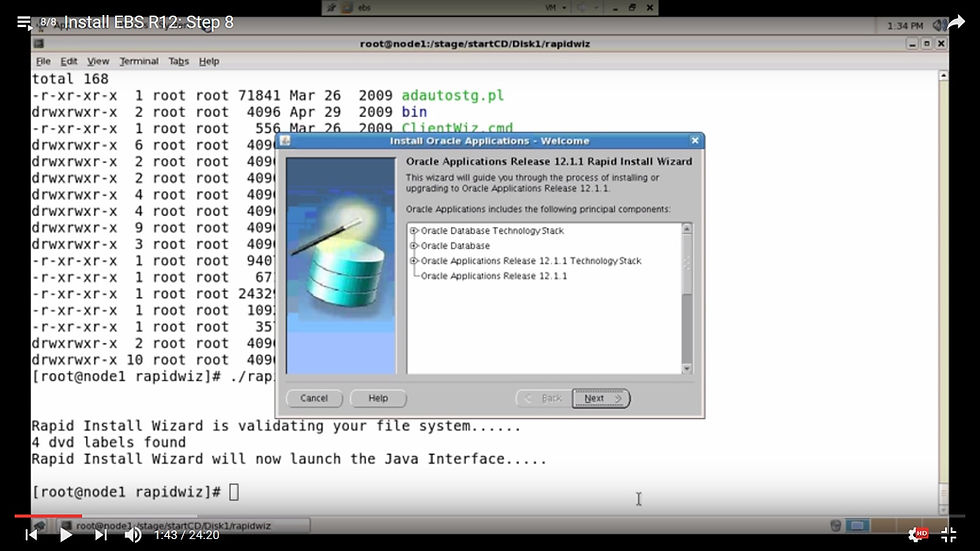Viewport: 980px width, 551px height.
Task: Click the 1:34 PM clock
Action: coord(905,26)
